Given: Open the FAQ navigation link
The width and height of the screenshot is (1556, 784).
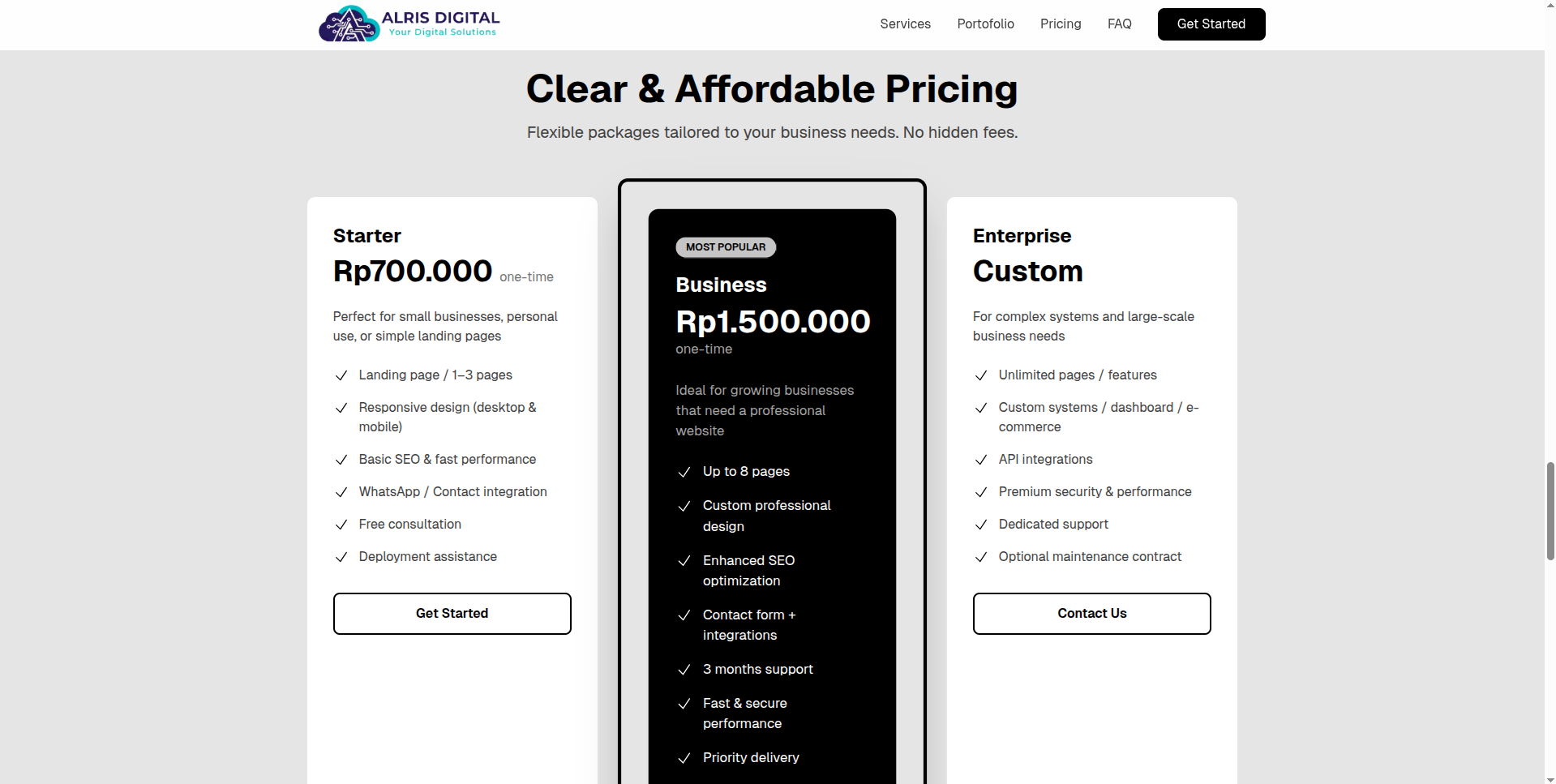Looking at the screenshot, I should pos(1119,24).
